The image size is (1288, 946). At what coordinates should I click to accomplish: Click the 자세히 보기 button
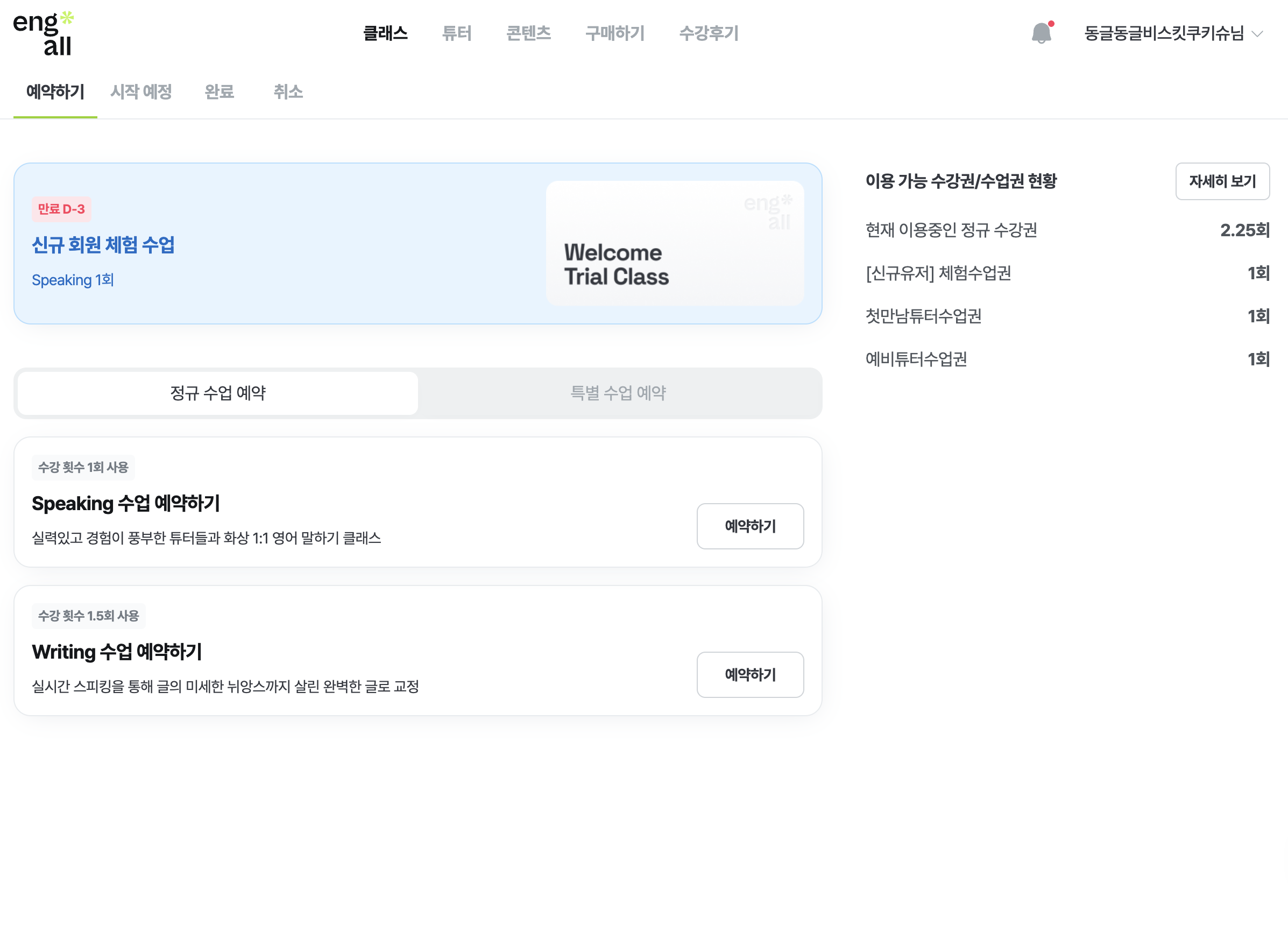(x=1222, y=181)
